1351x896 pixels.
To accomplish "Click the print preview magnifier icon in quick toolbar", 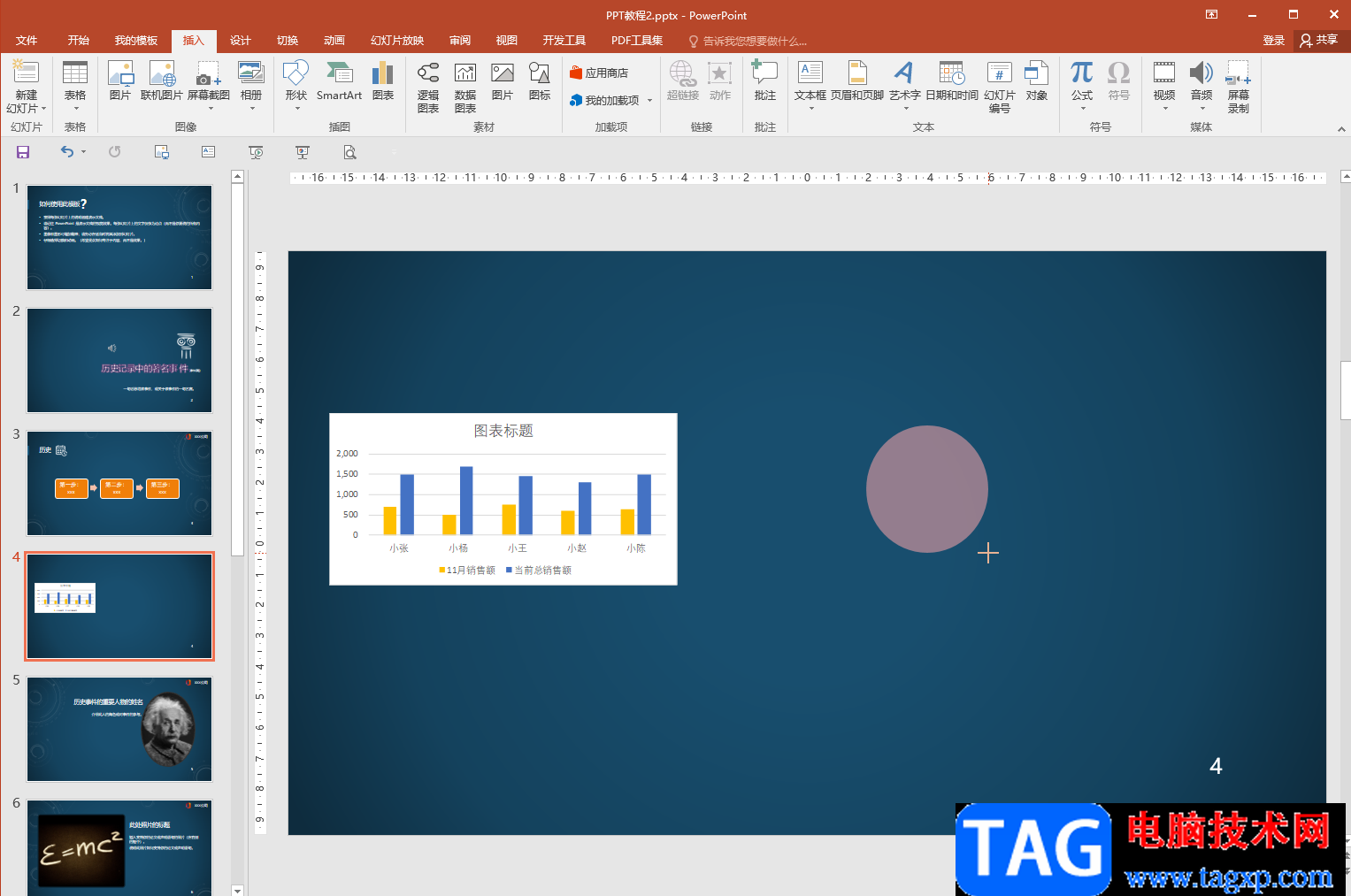I will 350,152.
